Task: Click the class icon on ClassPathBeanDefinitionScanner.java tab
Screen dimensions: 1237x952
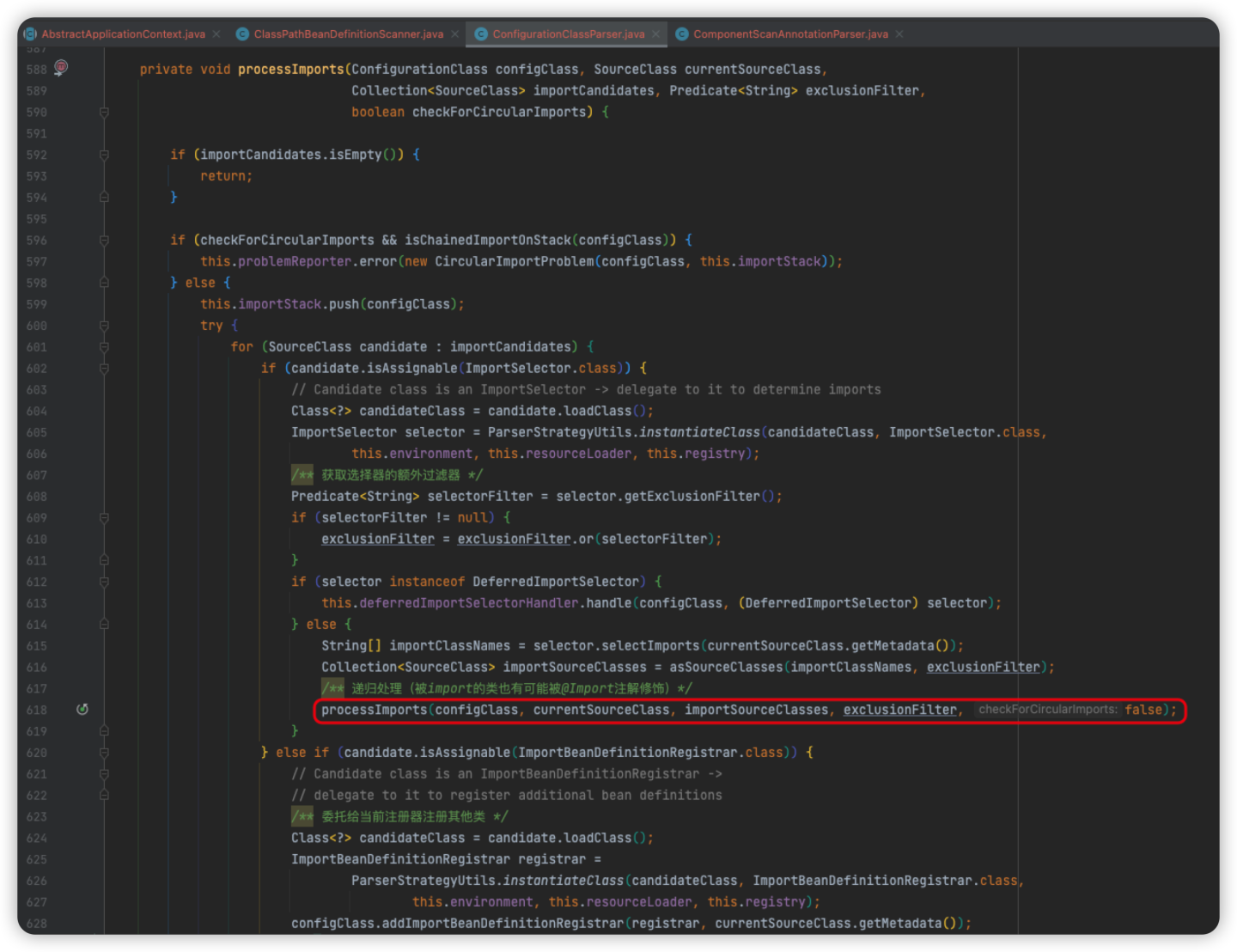Action: click(242, 34)
